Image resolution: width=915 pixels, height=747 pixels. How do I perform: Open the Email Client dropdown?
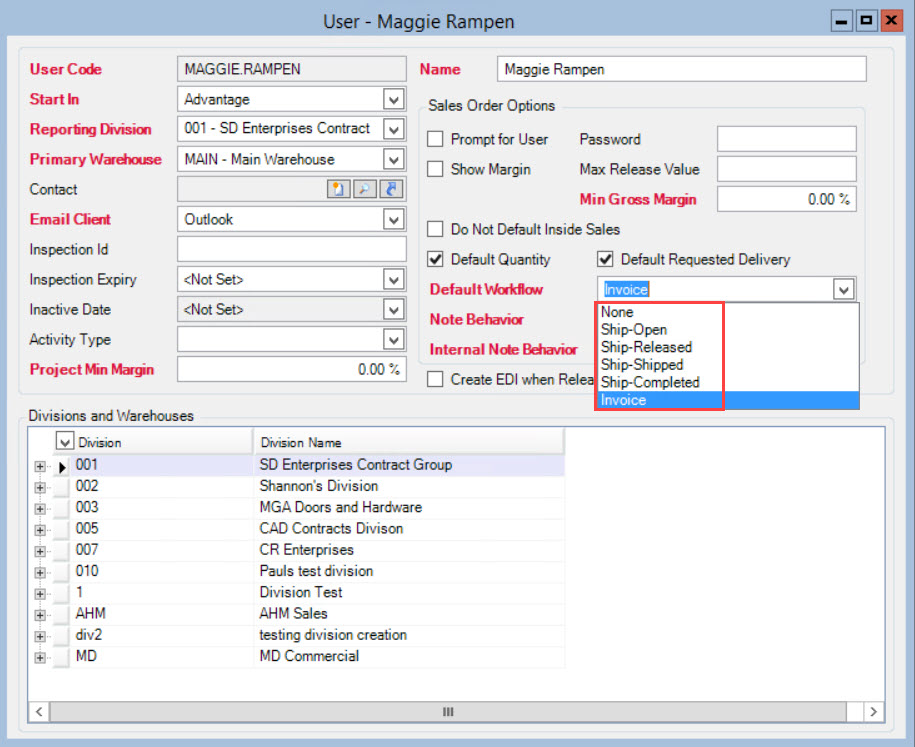pos(394,220)
